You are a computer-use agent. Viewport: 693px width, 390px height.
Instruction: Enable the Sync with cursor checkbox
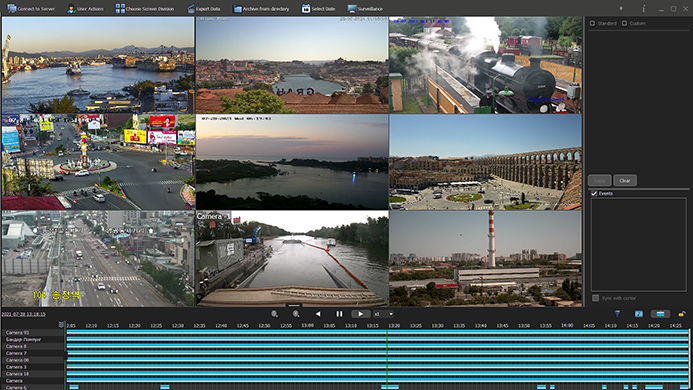[x=595, y=298]
